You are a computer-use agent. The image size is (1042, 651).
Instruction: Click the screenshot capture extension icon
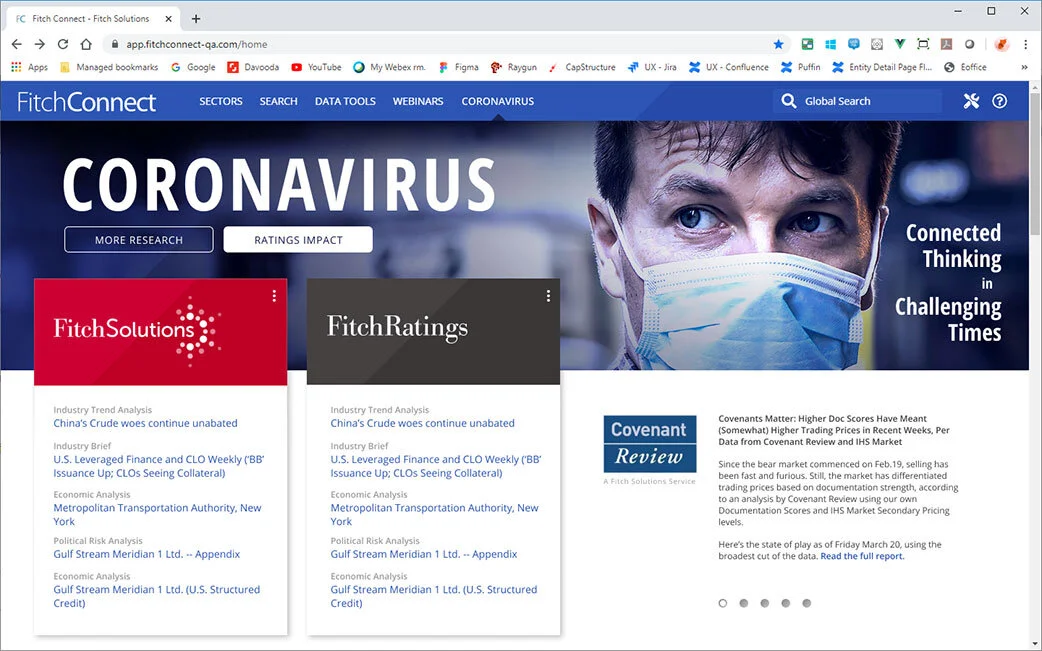point(923,44)
